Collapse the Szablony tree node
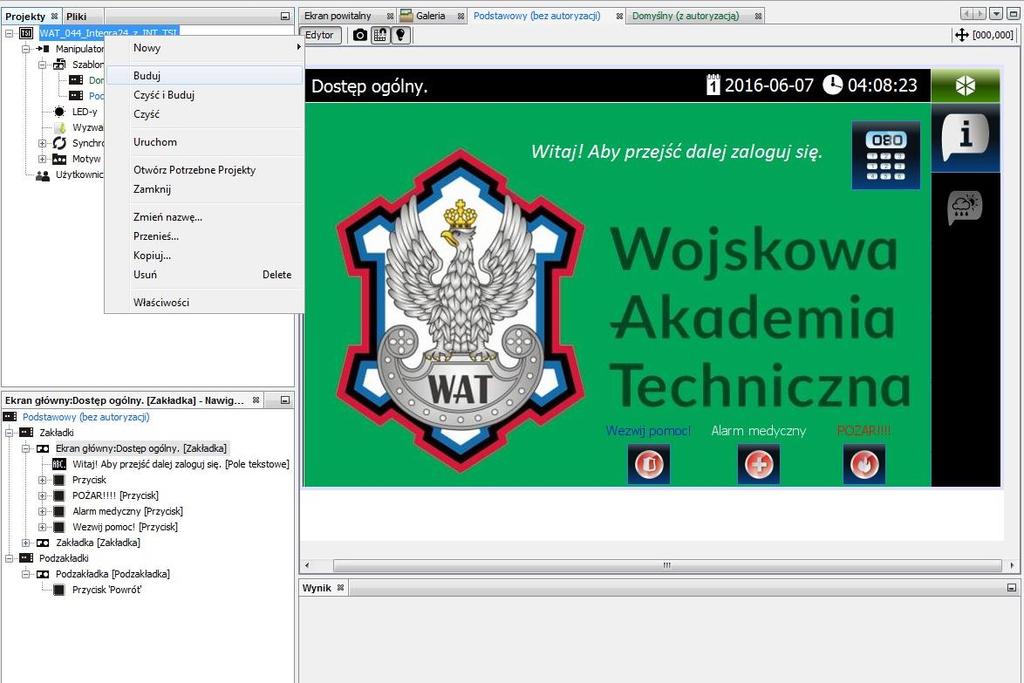The image size is (1024, 683). (42, 64)
